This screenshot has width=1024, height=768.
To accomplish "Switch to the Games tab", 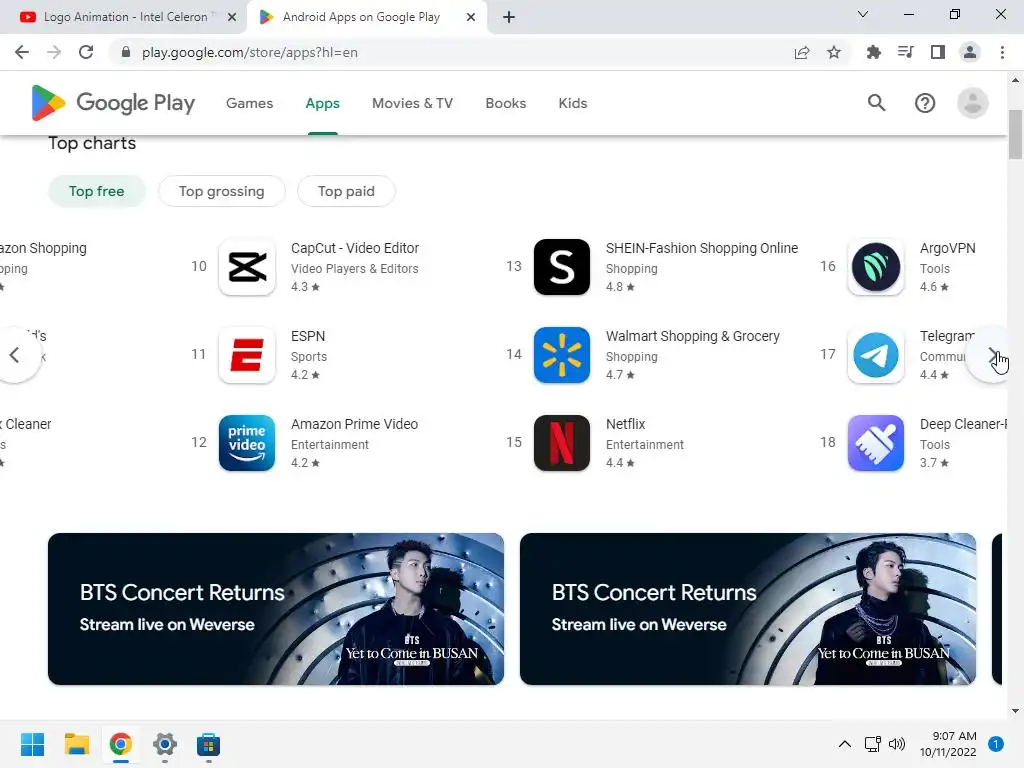I will pos(249,103).
